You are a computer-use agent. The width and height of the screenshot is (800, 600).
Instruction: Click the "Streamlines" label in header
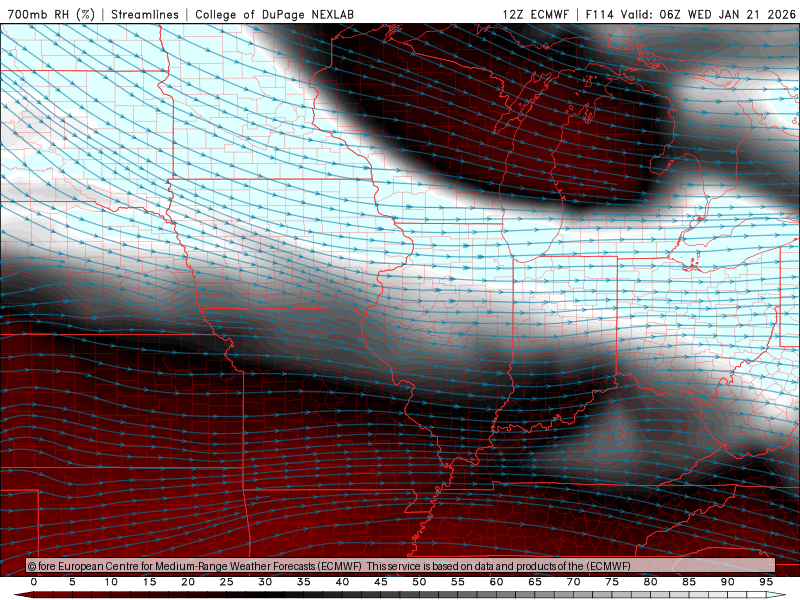coord(145,14)
